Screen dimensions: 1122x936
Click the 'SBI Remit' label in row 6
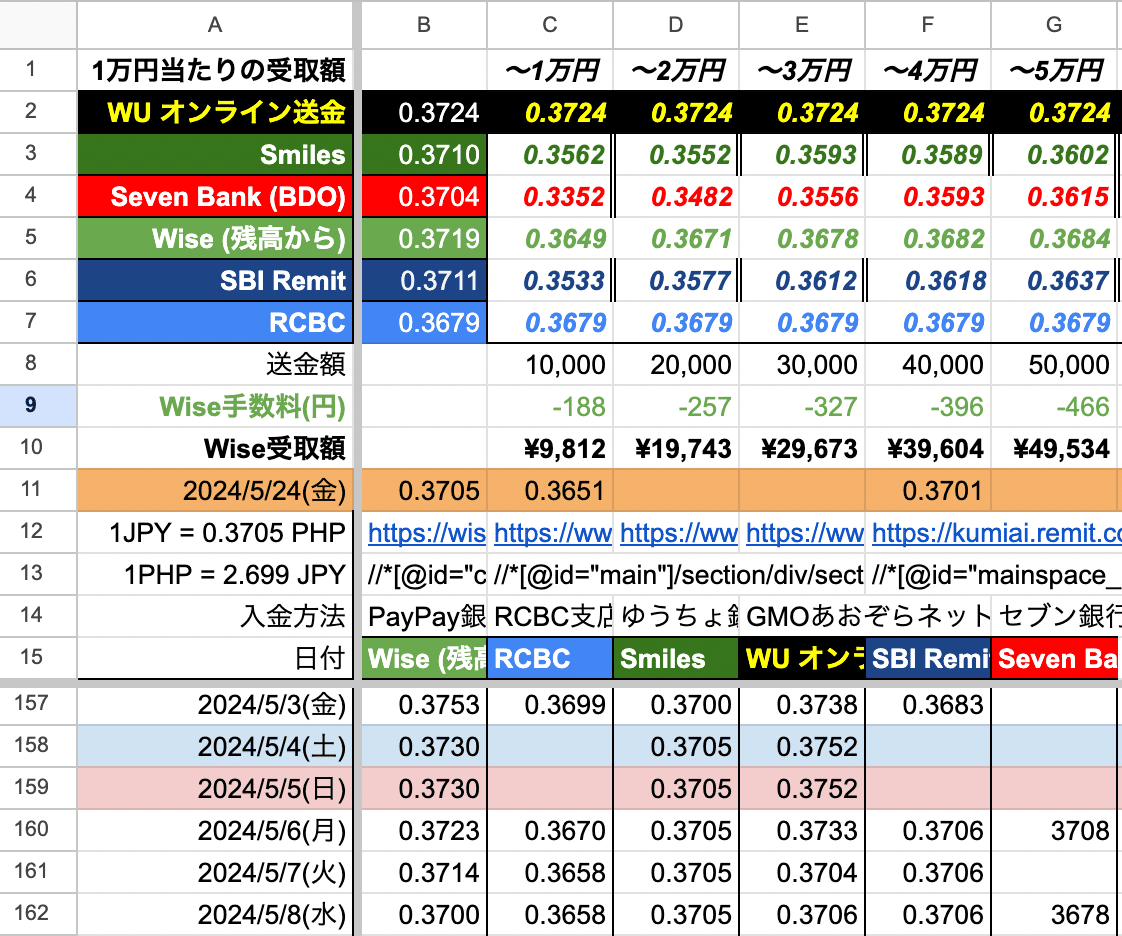[x=215, y=281]
